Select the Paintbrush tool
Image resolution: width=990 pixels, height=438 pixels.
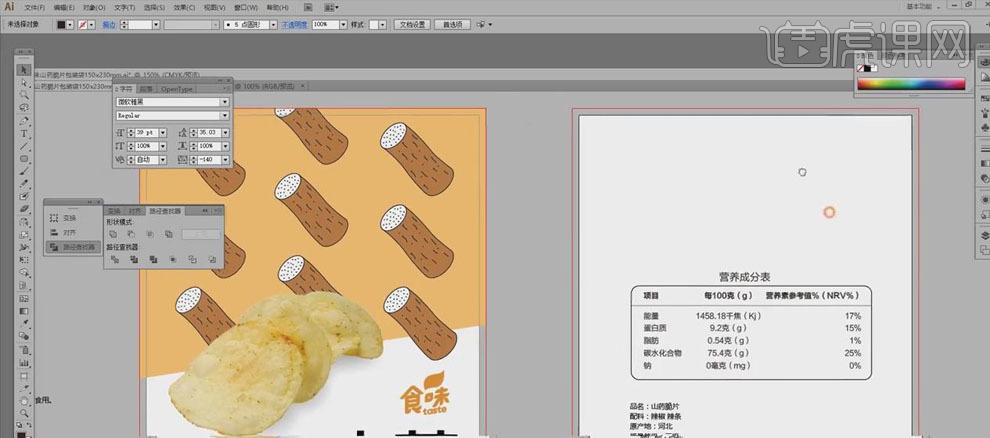(24, 171)
